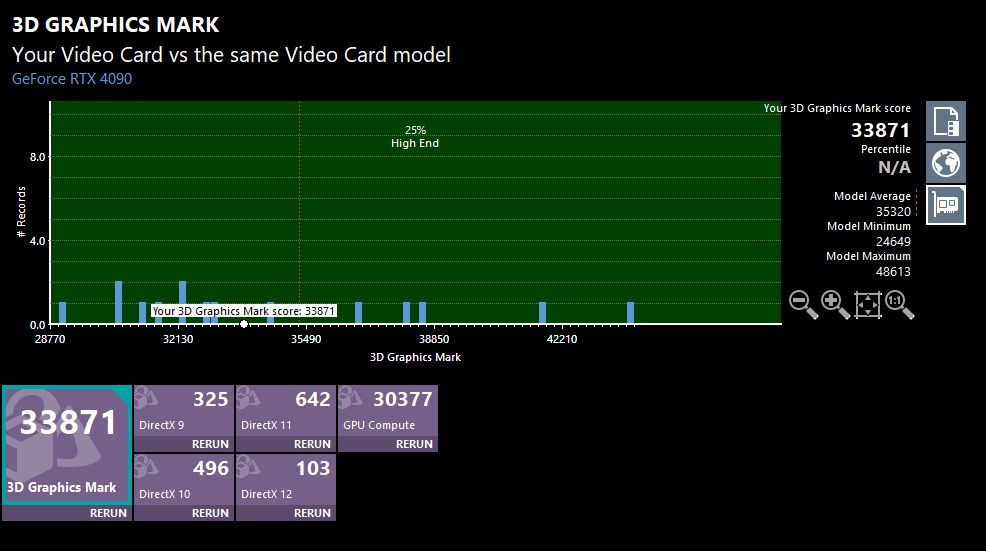Click the 'Your 3D Graphics Mark score: 33871' tooltip
The height and width of the screenshot is (551, 986).
(x=243, y=311)
